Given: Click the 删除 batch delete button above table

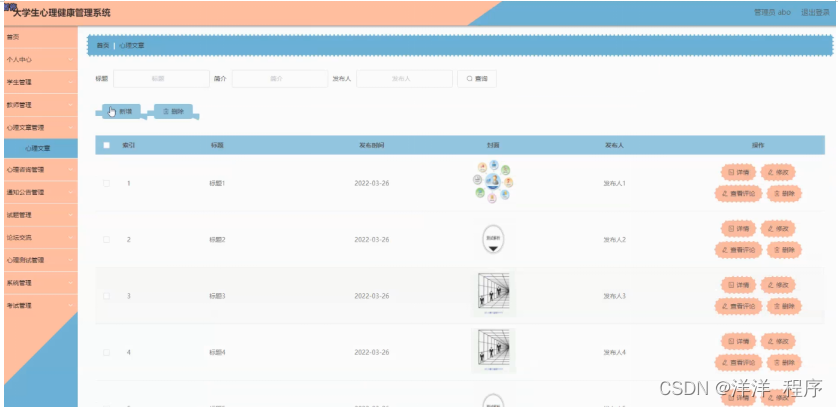Looking at the screenshot, I should coord(173,111).
